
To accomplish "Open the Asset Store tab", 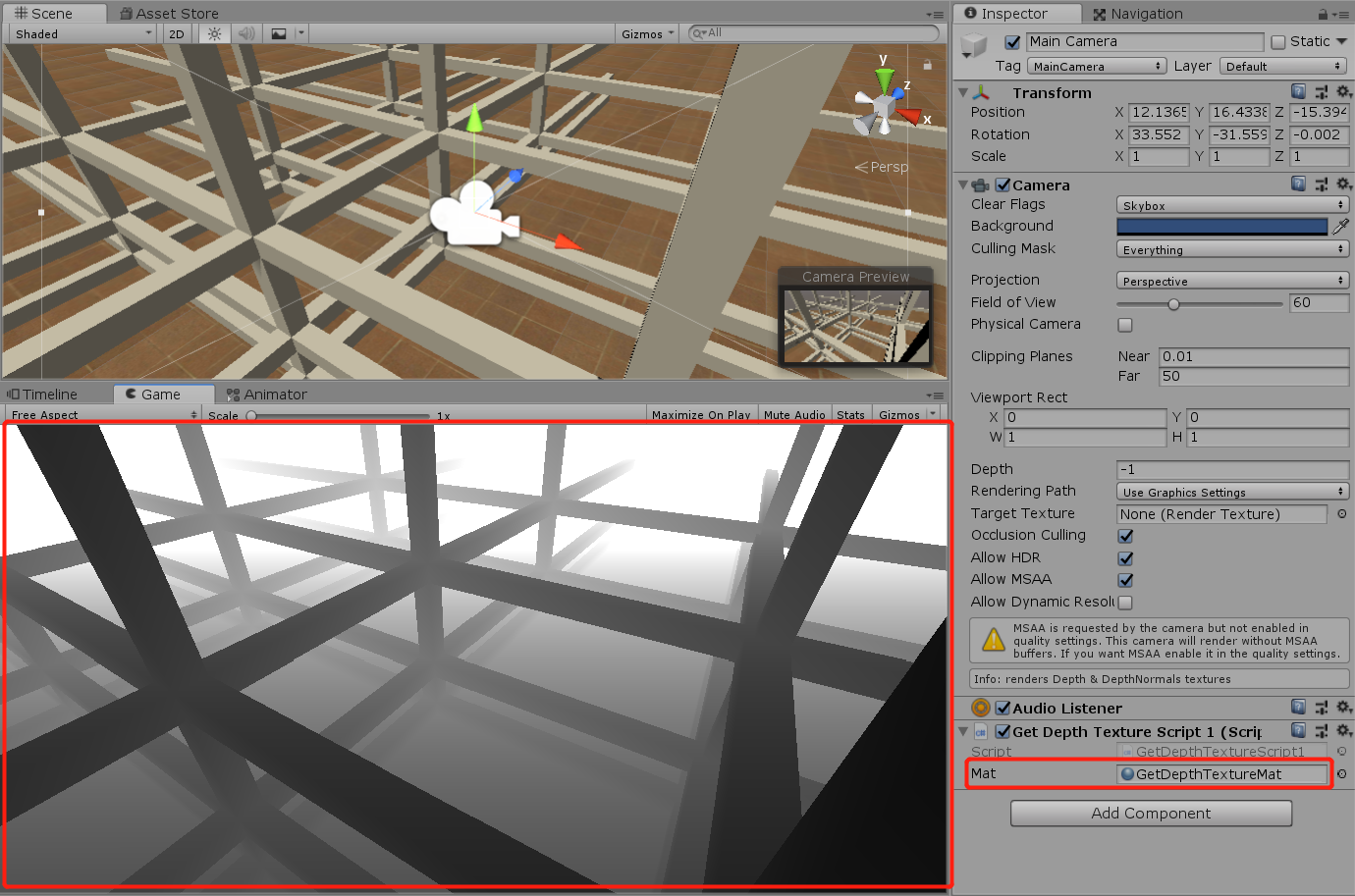I will point(168,13).
